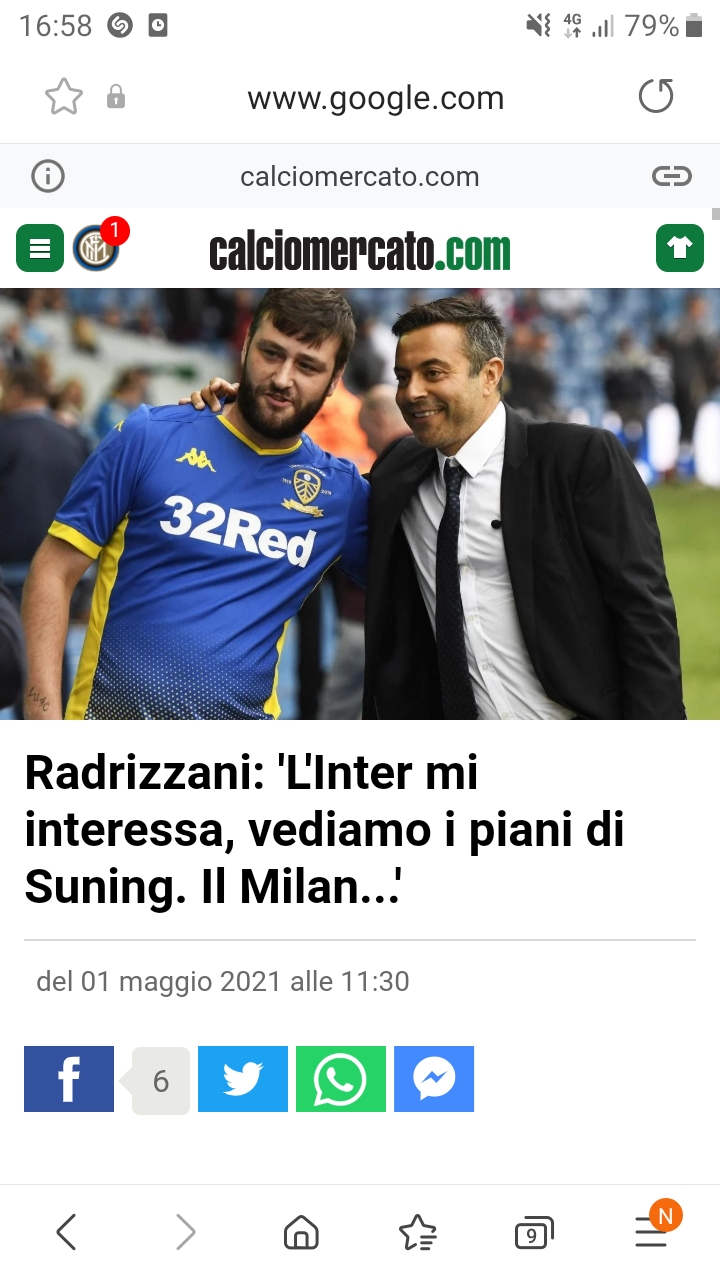The height and width of the screenshot is (1280, 720).
Task: Copy link via chain icon
Action: point(672,177)
